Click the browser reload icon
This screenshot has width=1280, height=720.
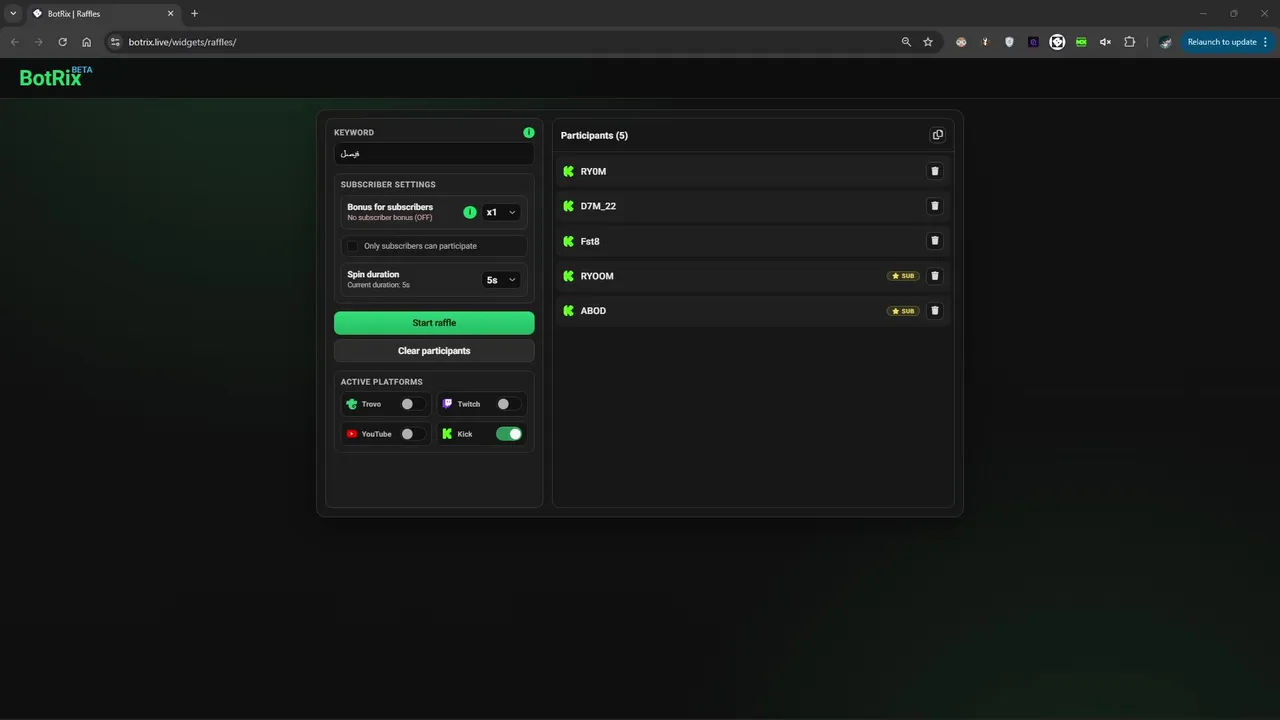click(x=62, y=42)
